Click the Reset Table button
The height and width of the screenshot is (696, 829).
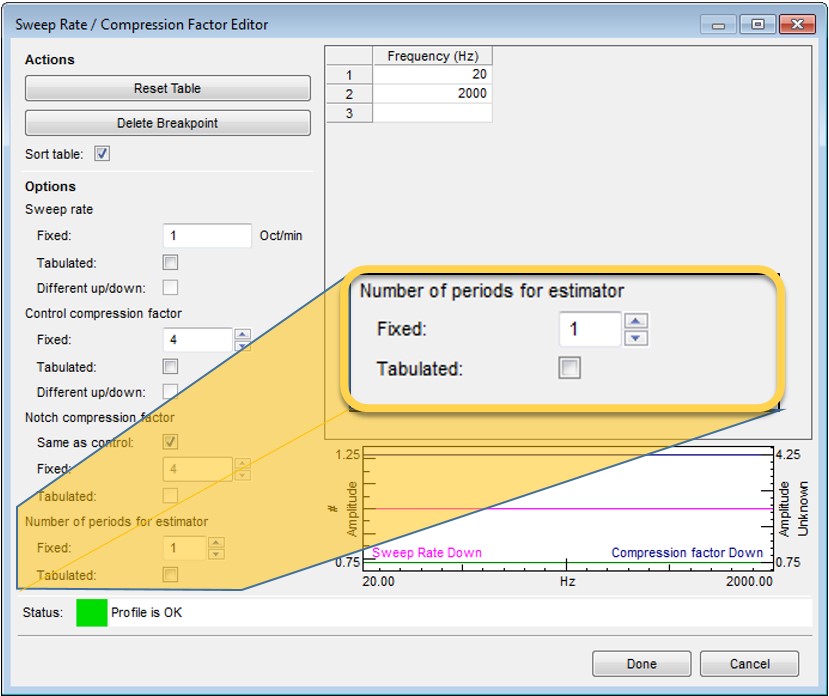pos(167,89)
